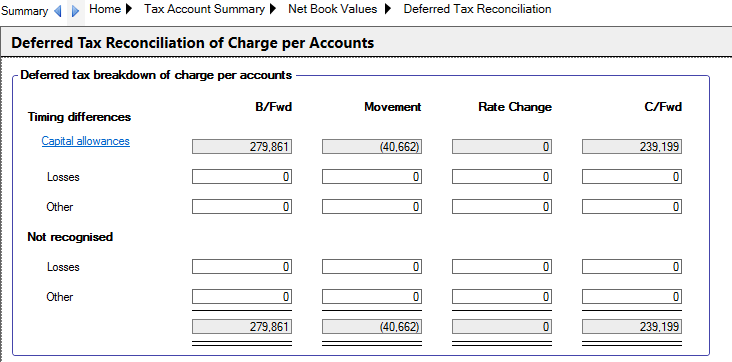This screenshot has height=362, width=732.
Task: Edit Timing differences Losses Rate Change field
Action: (502, 177)
